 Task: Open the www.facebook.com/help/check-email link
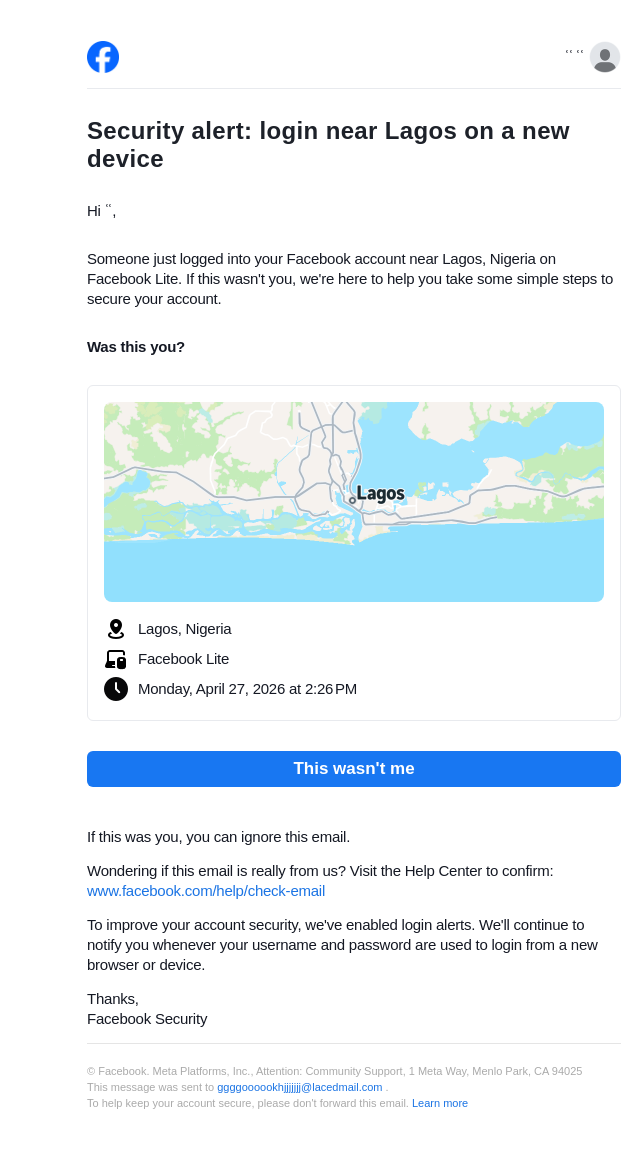(206, 891)
